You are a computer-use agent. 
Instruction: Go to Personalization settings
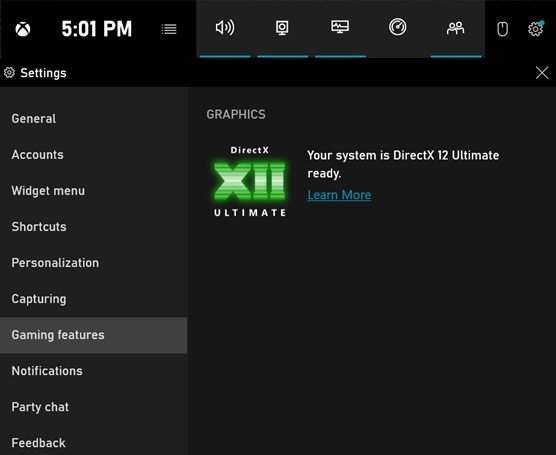coord(94,263)
